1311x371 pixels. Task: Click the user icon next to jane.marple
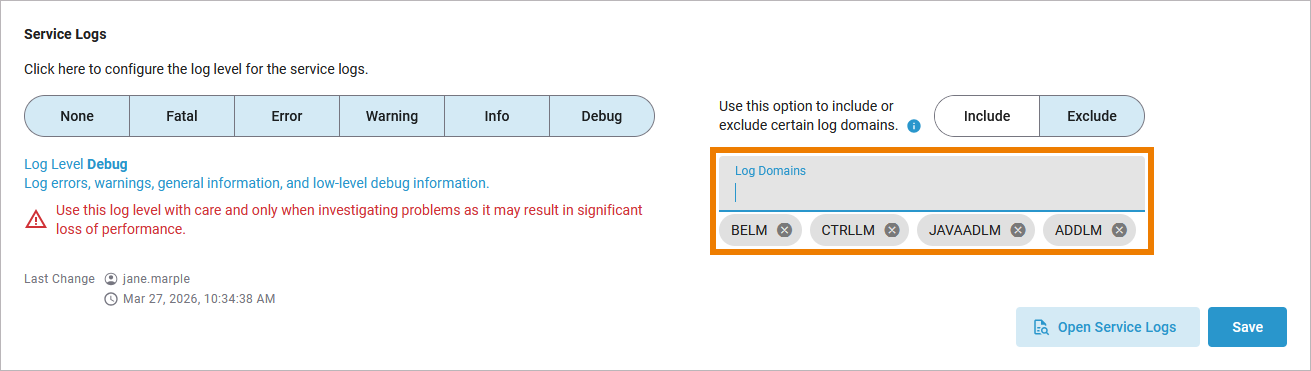(x=111, y=279)
